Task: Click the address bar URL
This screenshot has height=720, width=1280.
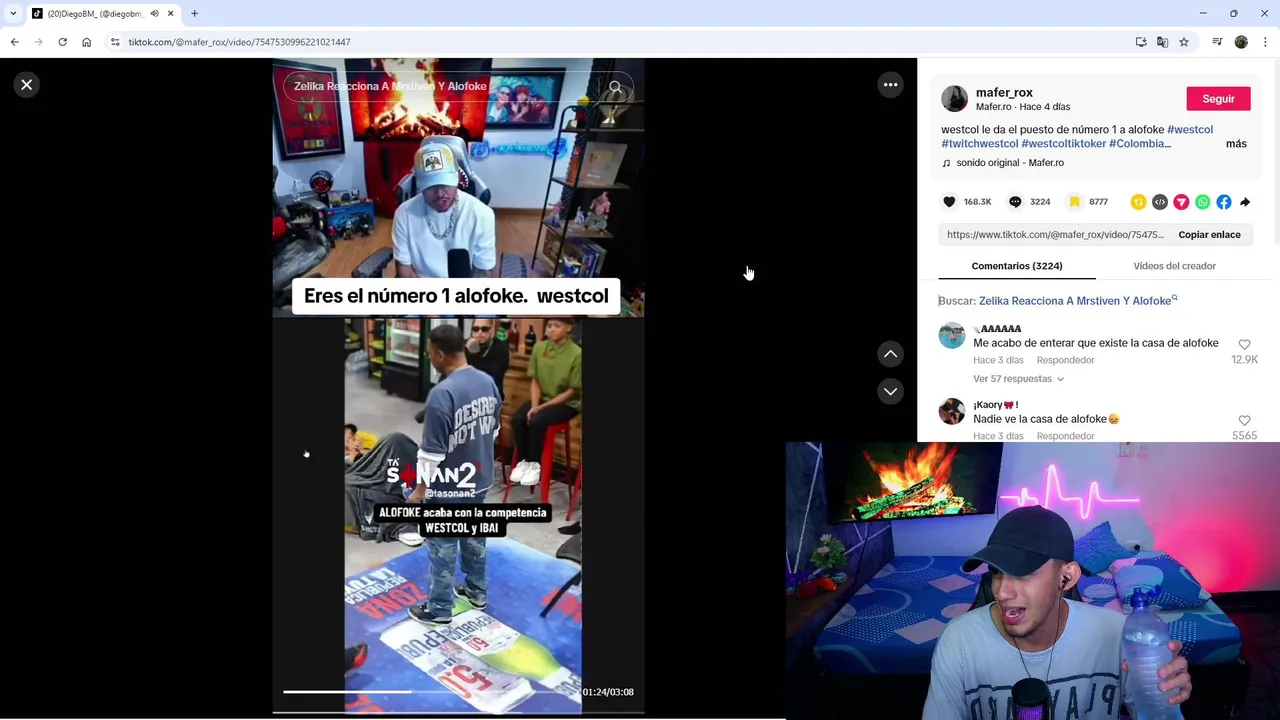Action: click(239, 42)
